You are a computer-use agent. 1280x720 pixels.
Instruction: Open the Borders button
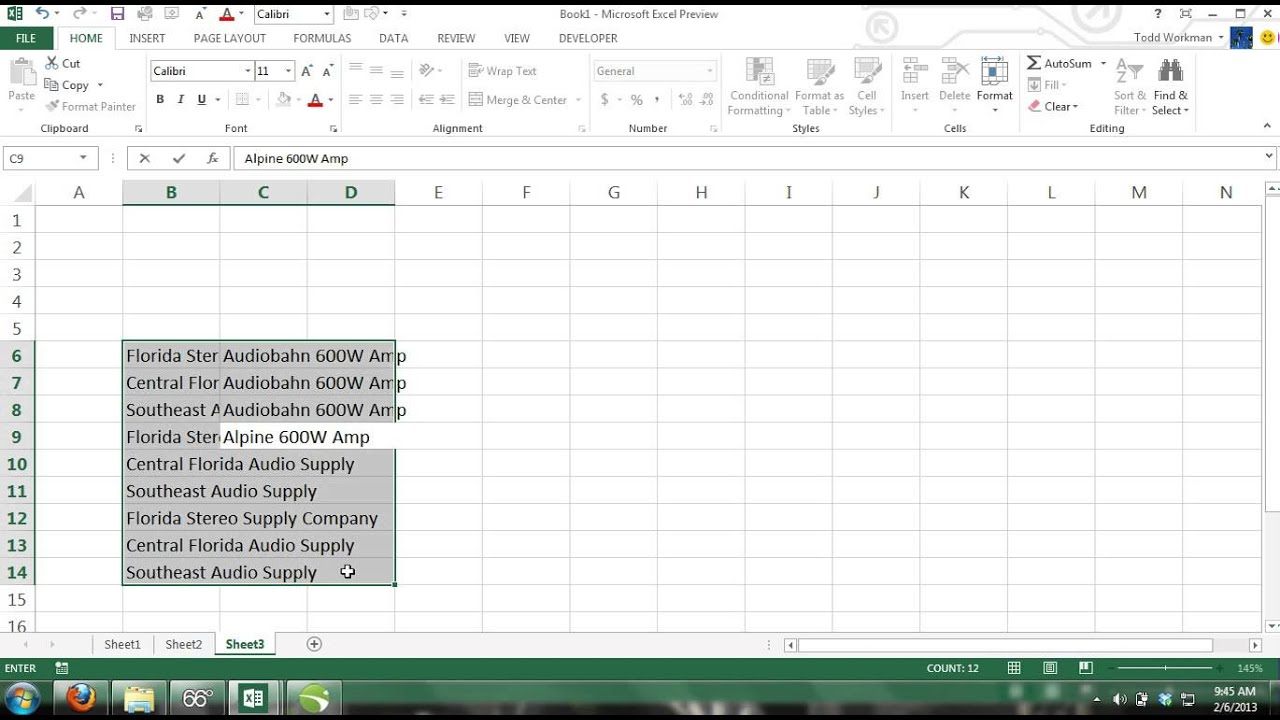[241, 100]
